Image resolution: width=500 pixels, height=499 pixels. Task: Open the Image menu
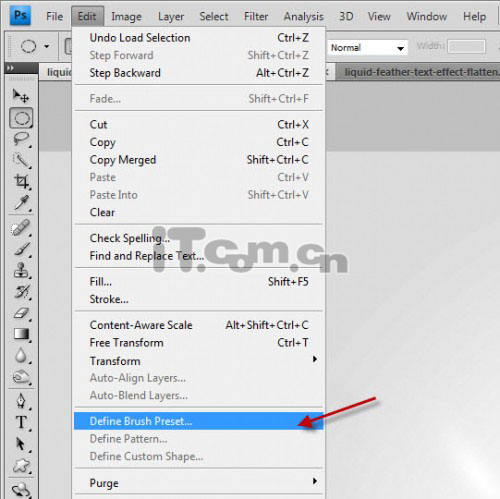126,16
